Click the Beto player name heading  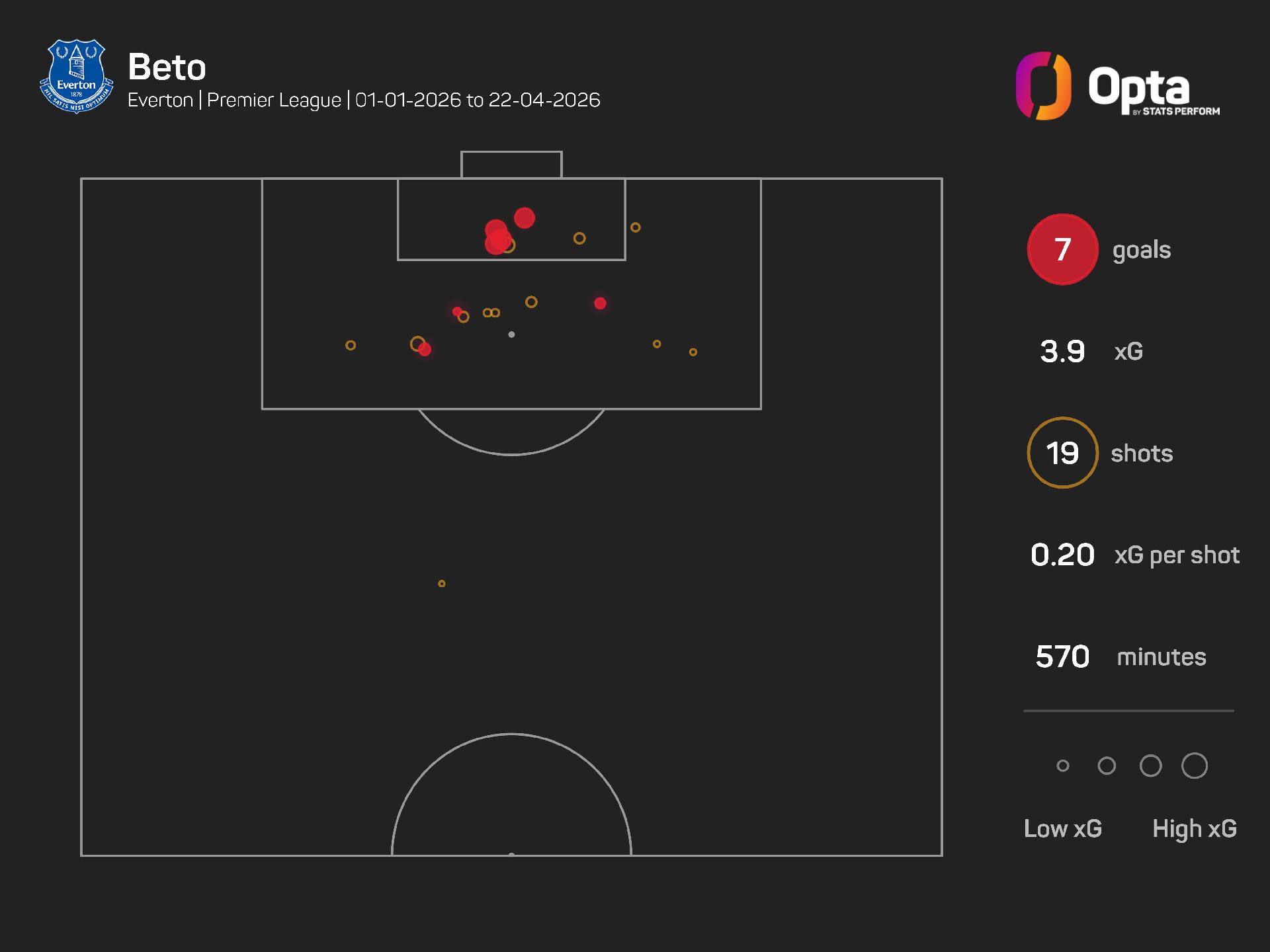pos(167,67)
